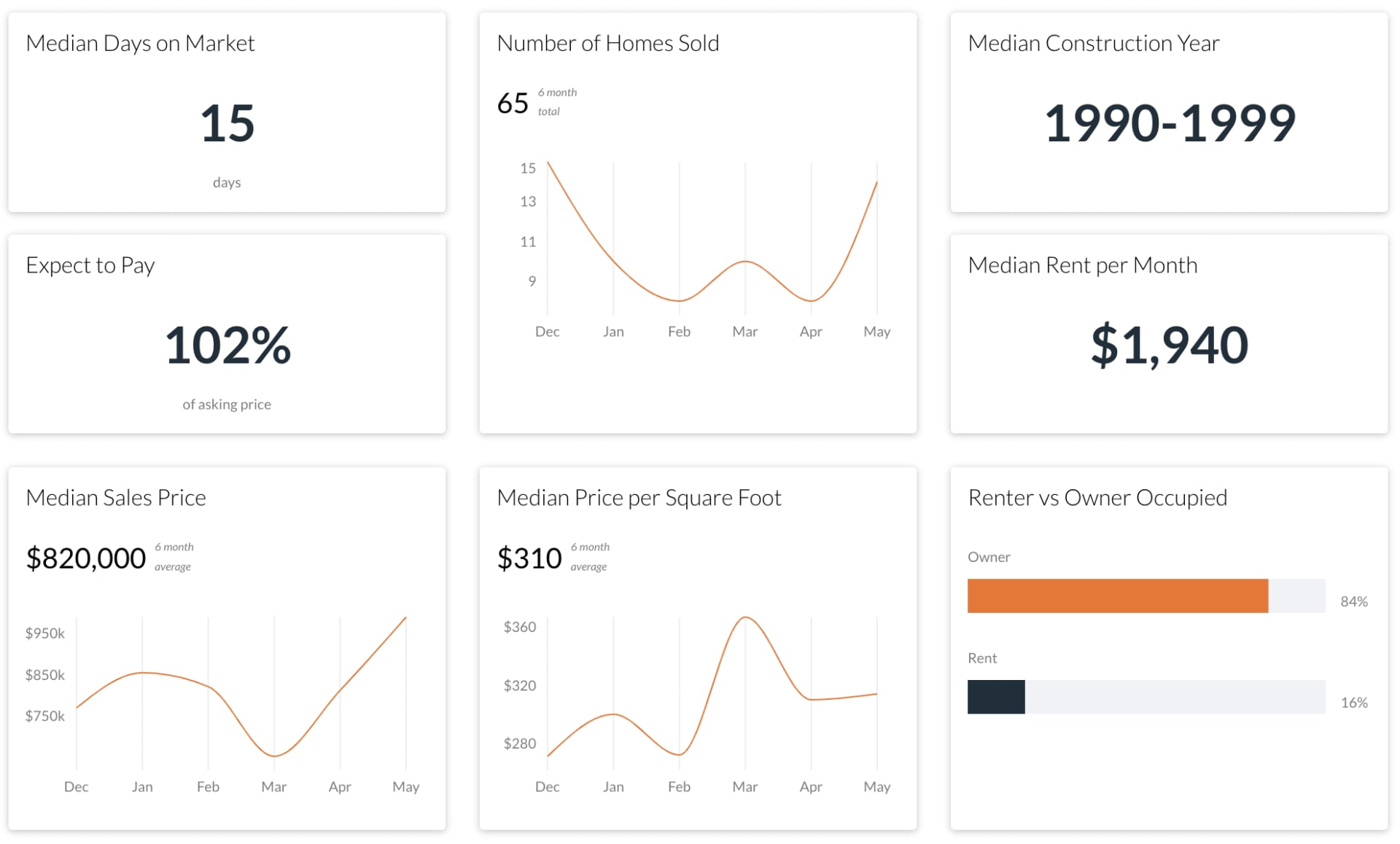The image size is (1400, 844).
Task: Click the $1,940 median rent amount
Action: [1169, 345]
